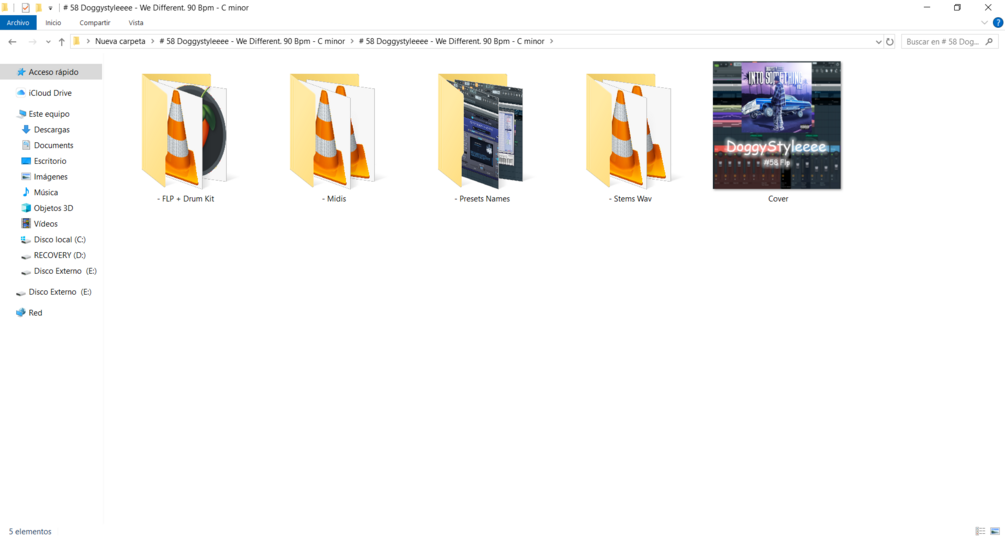Select the '- Midis' folder icon
This screenshot has width=1005, height=539.
click(333, 131)
